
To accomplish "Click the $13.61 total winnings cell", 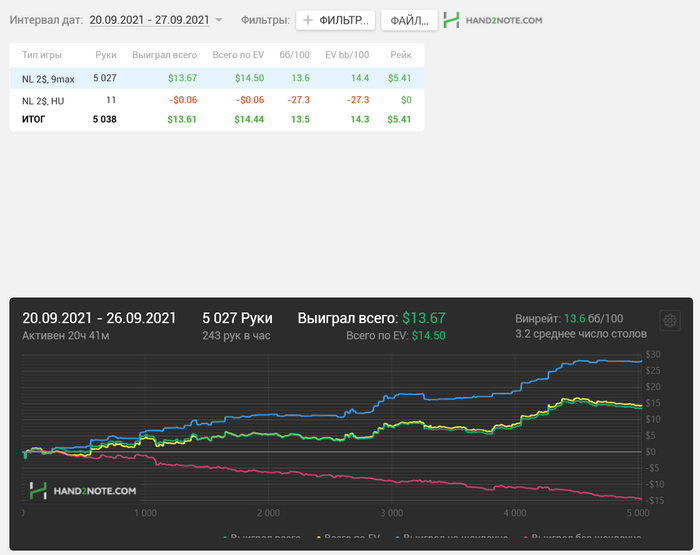I will [x=182, y=119].
